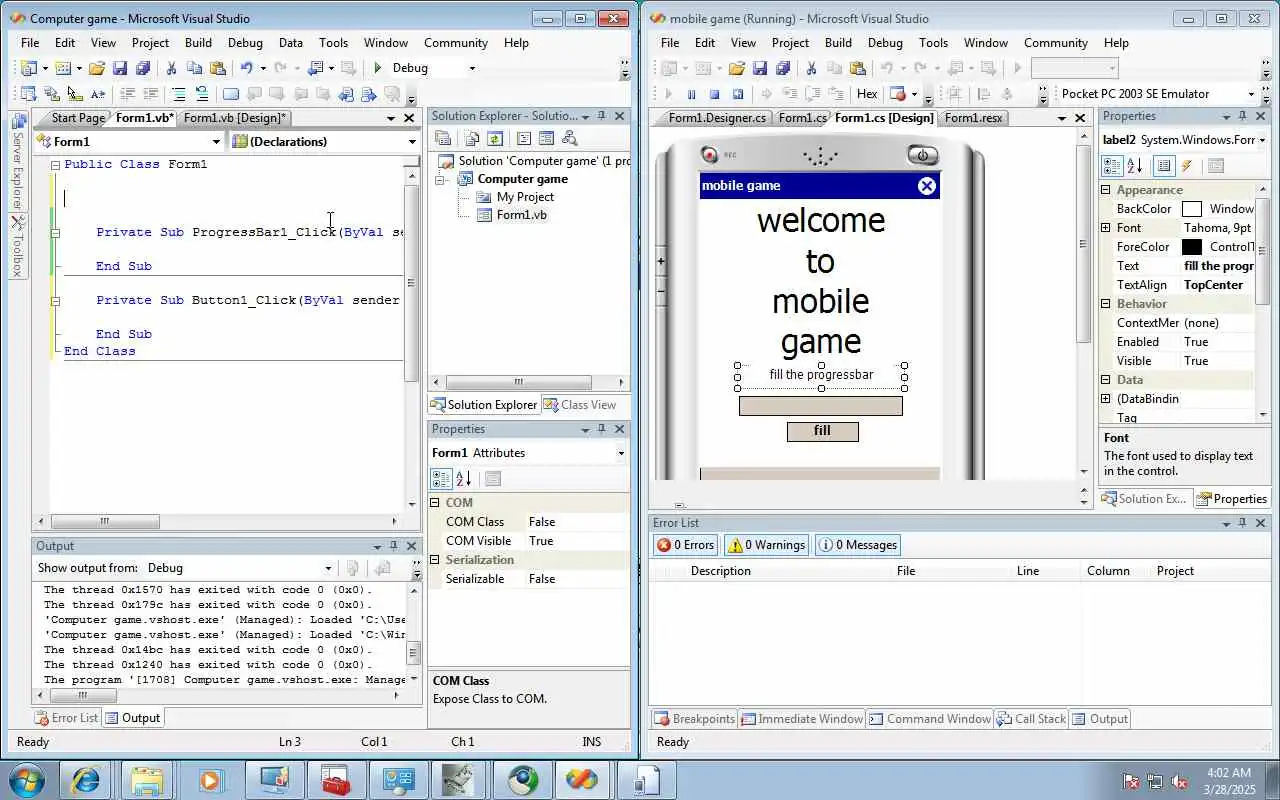The image size is (1280, 800).
Task: Click Paste icon in Computer game window toolbar
Action: (x=217, y=68)
